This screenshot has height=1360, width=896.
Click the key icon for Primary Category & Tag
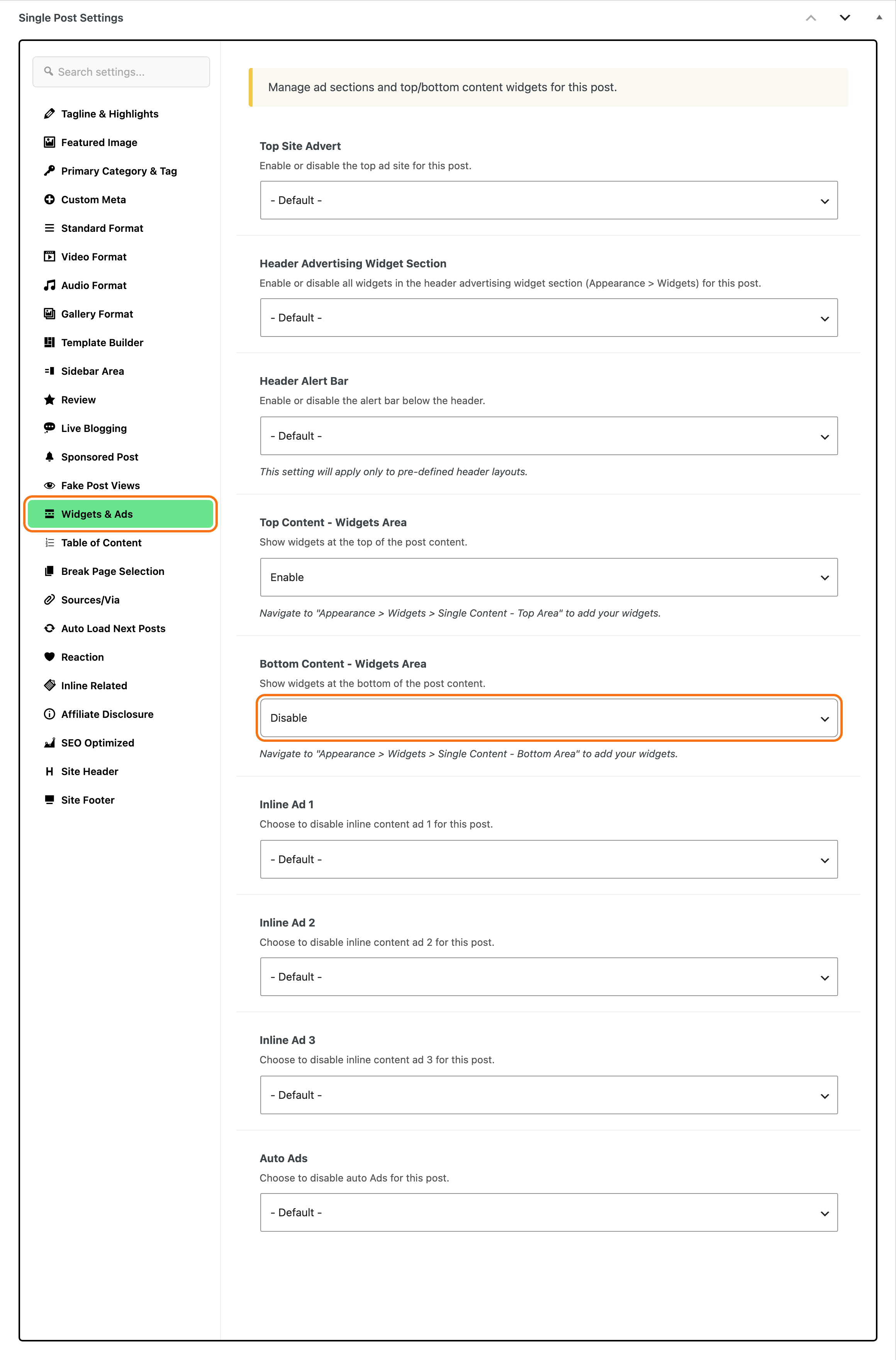(50, 171)
